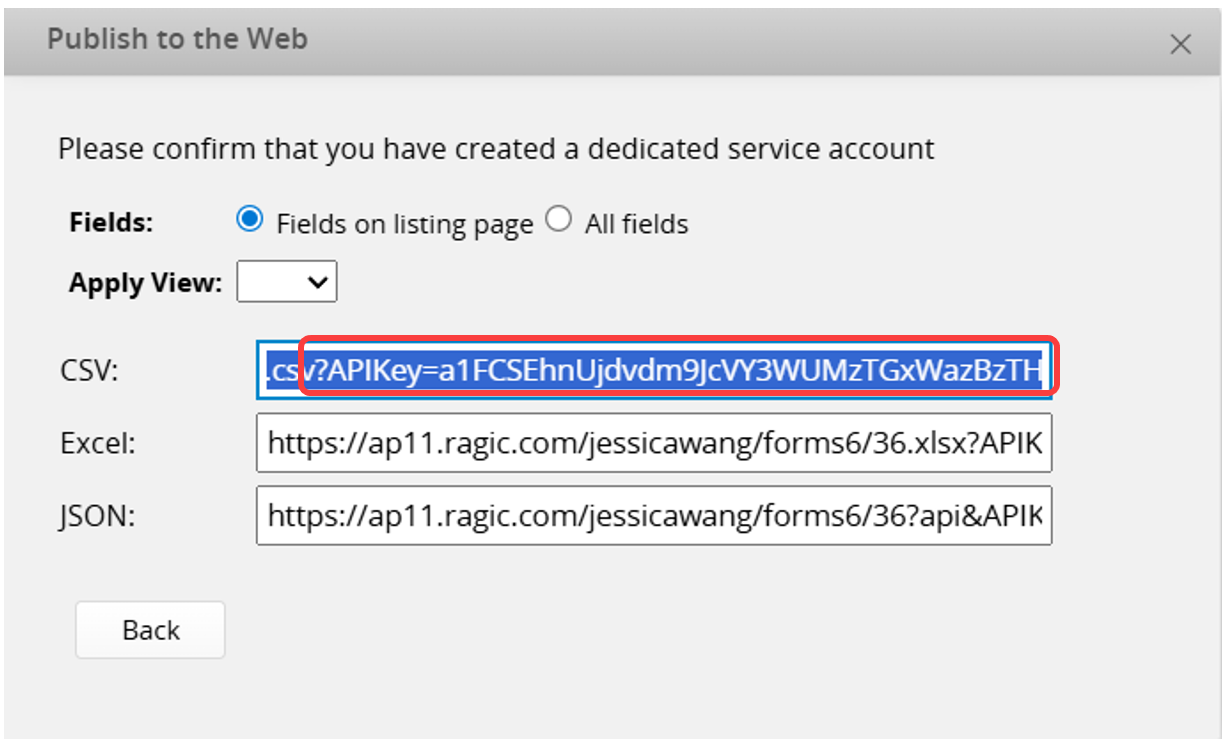
Task: Click the 'All fields' label text
Action: coord(636,224)
